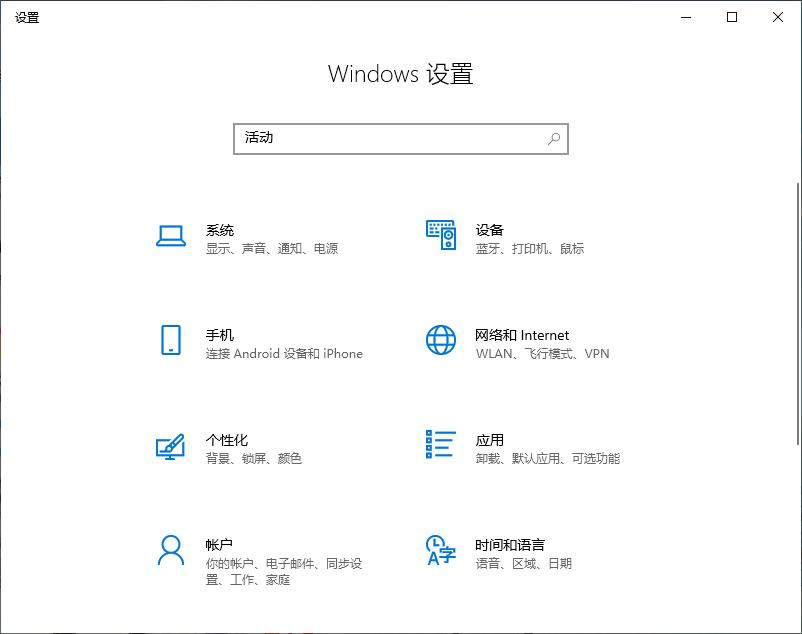Open 网络和 Internet category title
This screenshot has height=634, width=802.
point(522,335)
